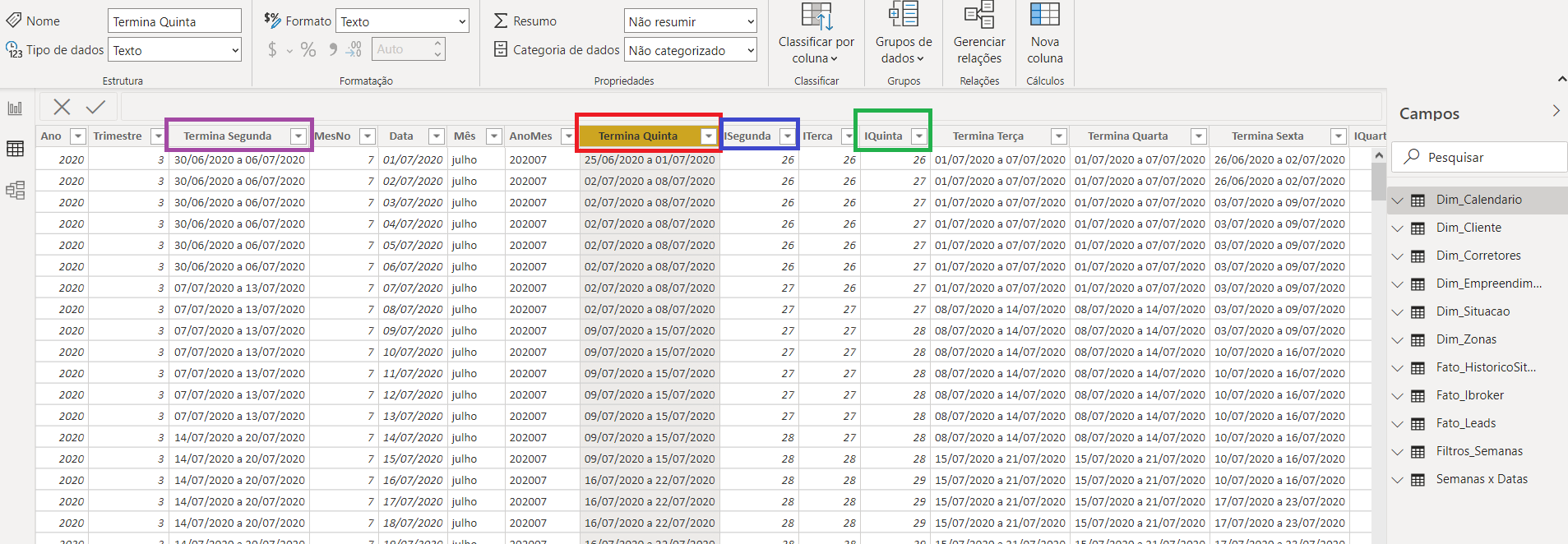Click the decimal places icon

coord(354,49)
